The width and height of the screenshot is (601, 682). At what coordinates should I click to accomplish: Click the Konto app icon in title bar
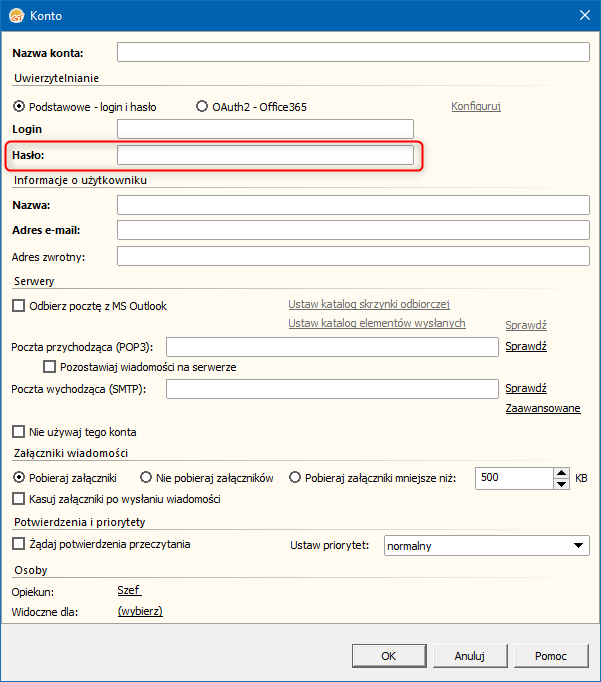pyautogui.click(x=17, y=16)
